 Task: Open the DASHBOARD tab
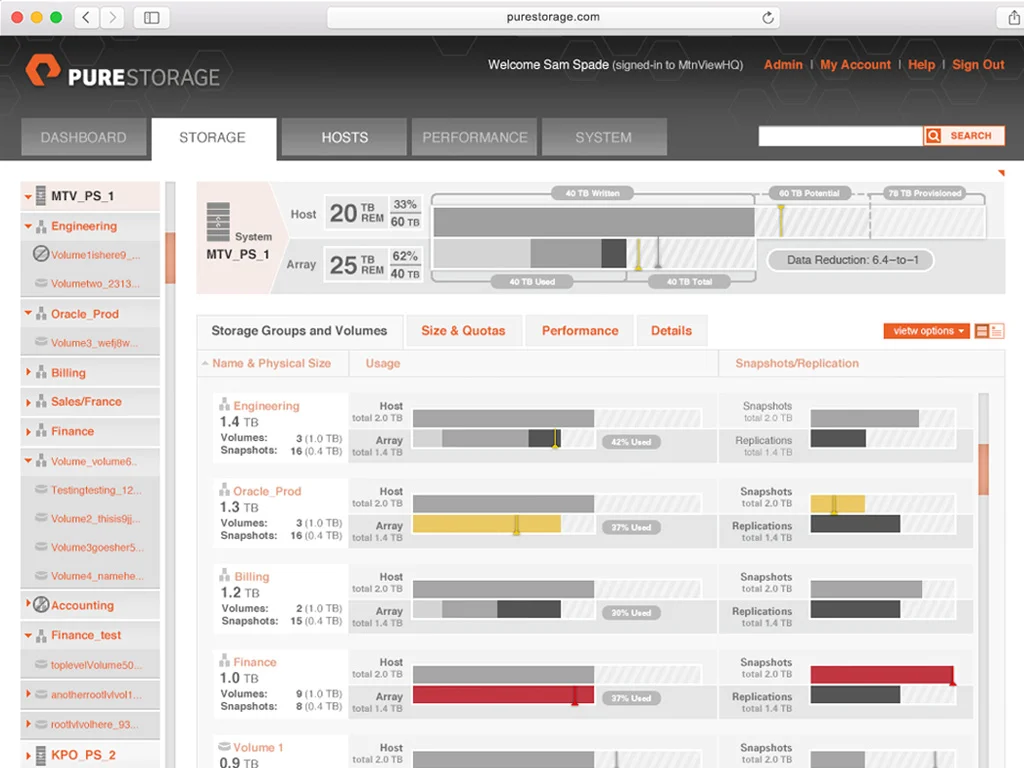pos(84,137)
